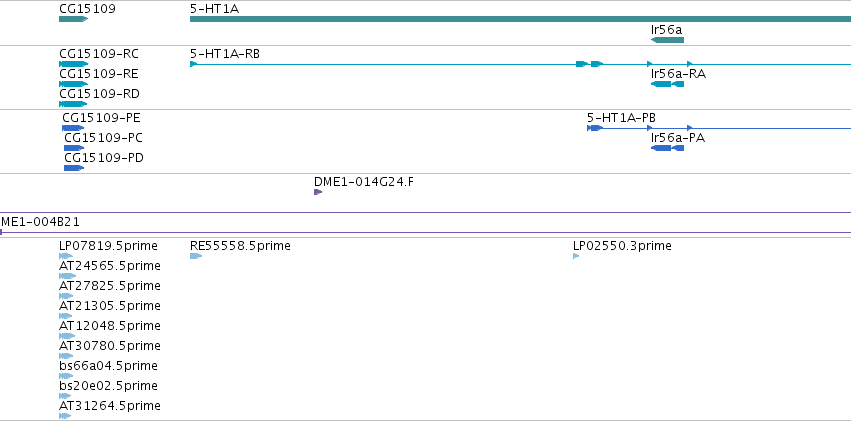Click the AT24565.5prime label
Screen dimensions: 851x421
[x=110, y=266]
